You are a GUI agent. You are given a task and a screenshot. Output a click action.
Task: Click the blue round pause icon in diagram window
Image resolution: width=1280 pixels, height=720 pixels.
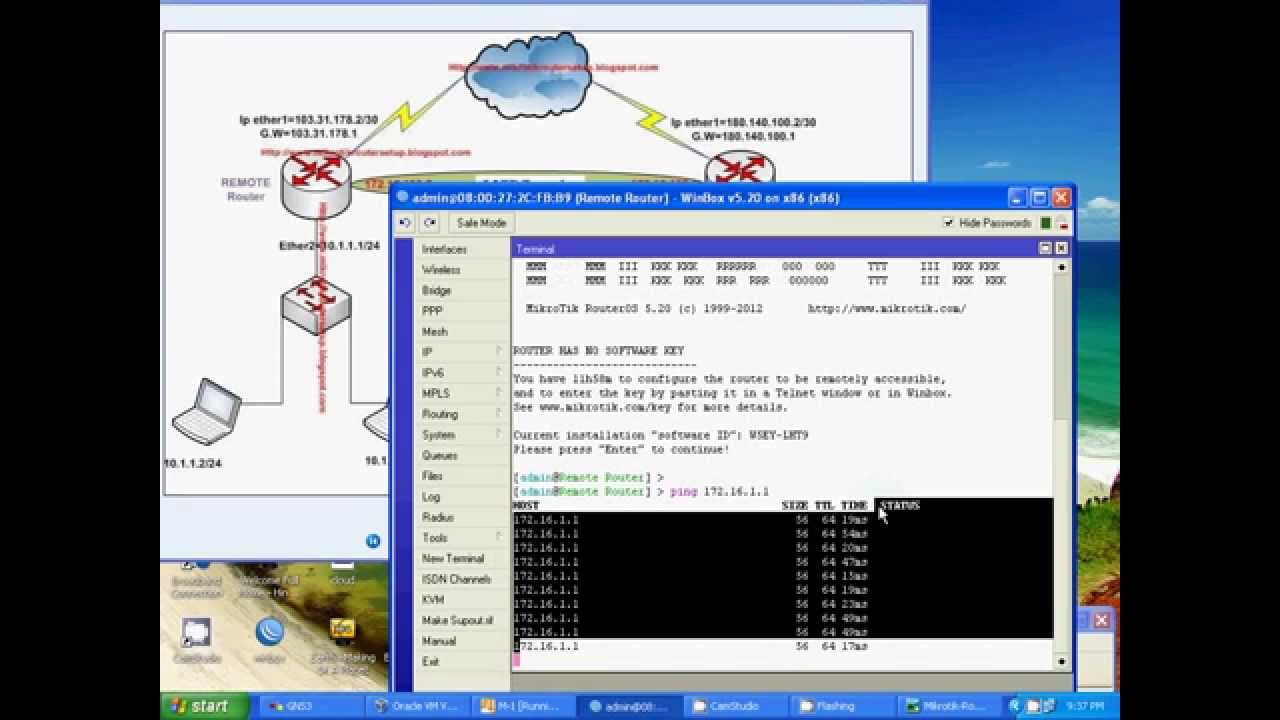(373, 541)
